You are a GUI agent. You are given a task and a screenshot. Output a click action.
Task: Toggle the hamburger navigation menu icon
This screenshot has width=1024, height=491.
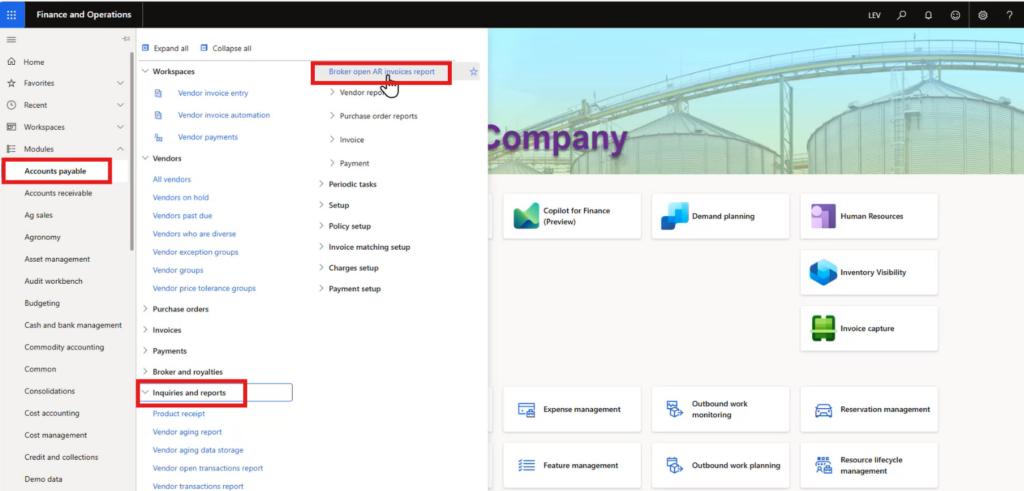10,40
